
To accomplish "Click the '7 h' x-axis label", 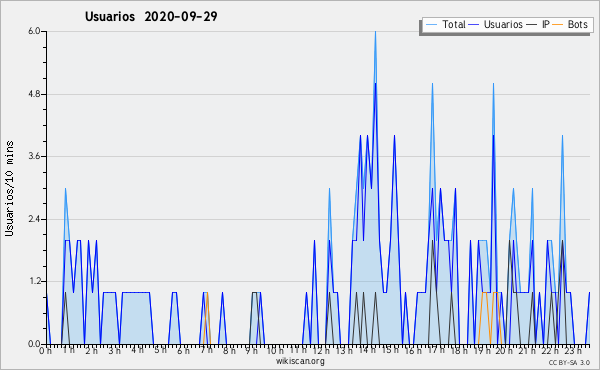I will point(207,350).
